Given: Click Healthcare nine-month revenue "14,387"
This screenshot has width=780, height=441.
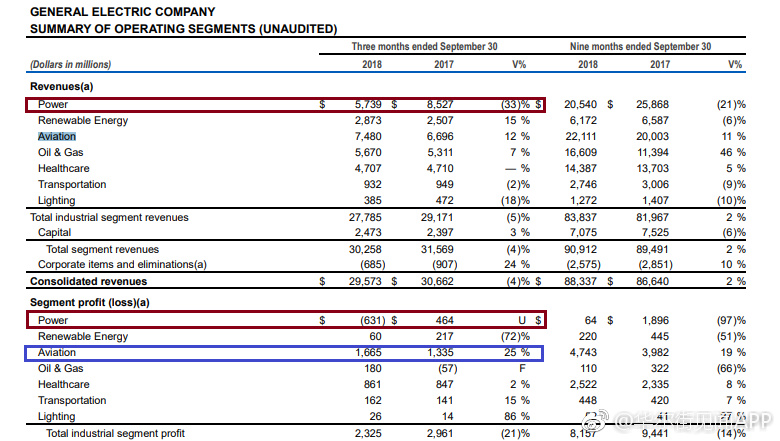Looking at the screenshot, I should (581, 168).
